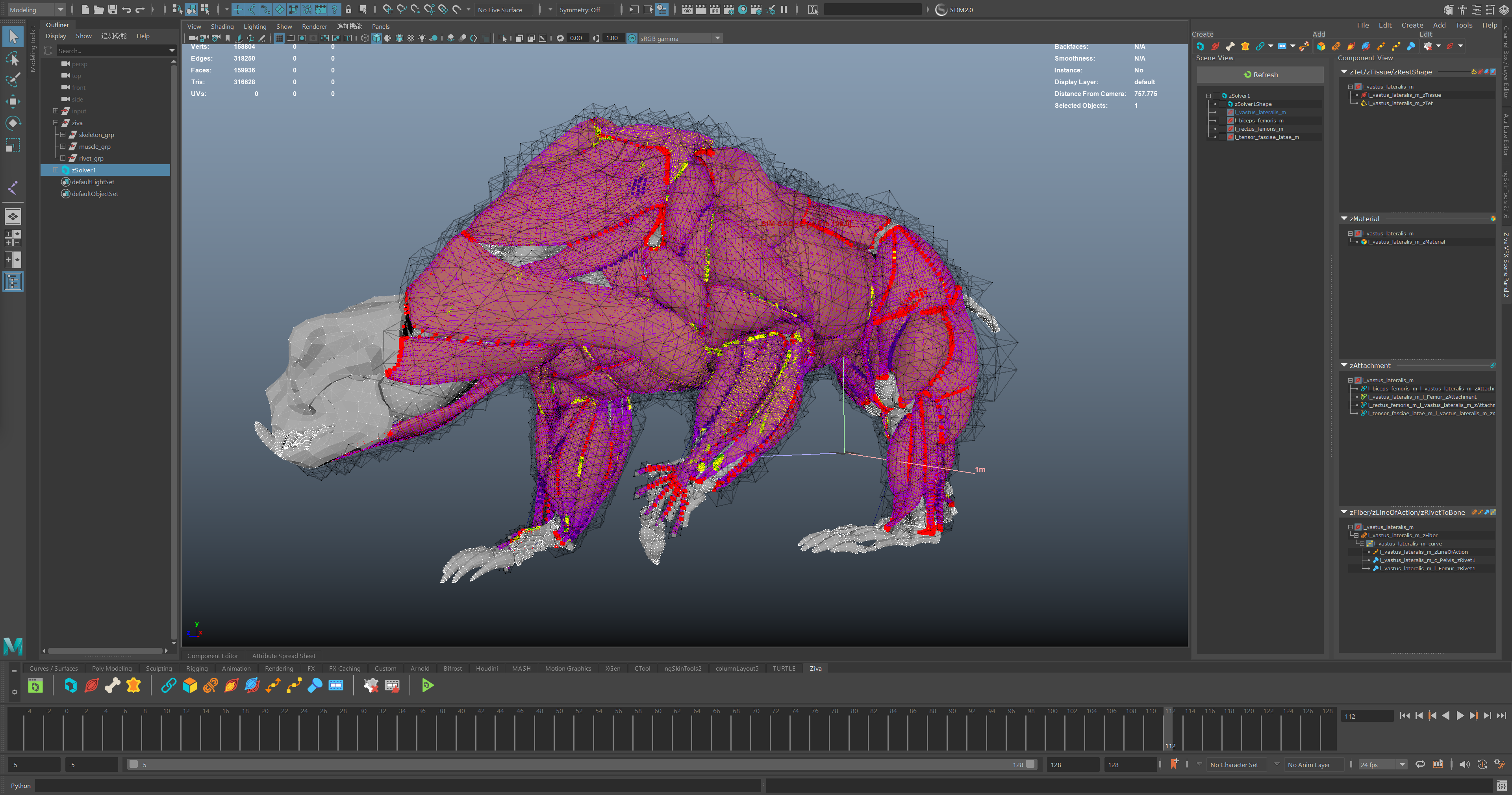The image size is (1512, 795).
Task: Open the Attribute Spread Sheet tab
Action: pos(283,656)
